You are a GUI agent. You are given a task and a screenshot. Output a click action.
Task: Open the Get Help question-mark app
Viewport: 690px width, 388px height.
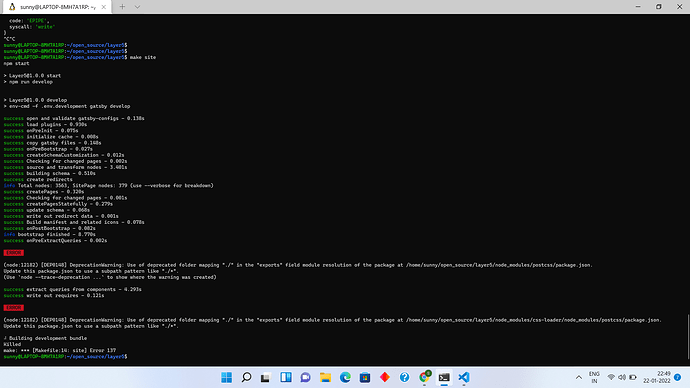click(x=404, y=377)
